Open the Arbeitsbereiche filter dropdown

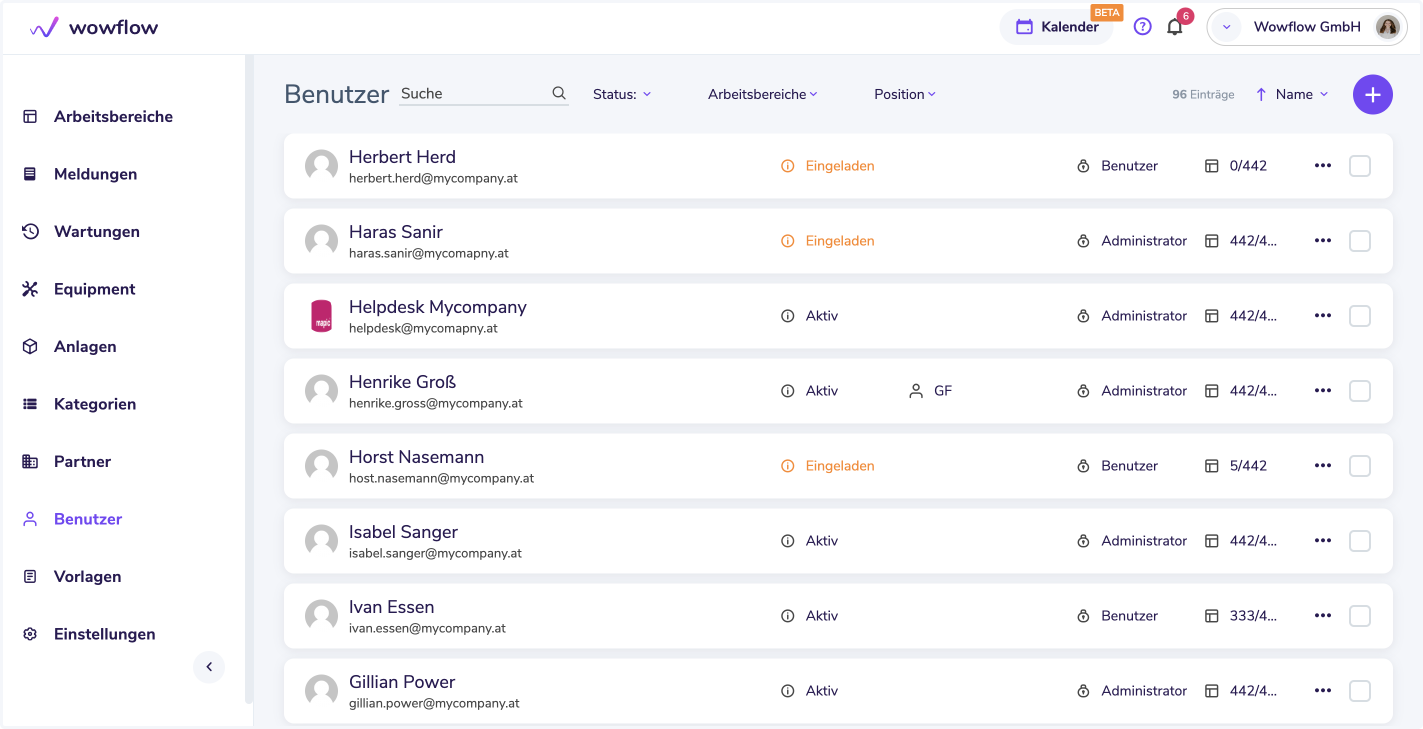point(762,94)
